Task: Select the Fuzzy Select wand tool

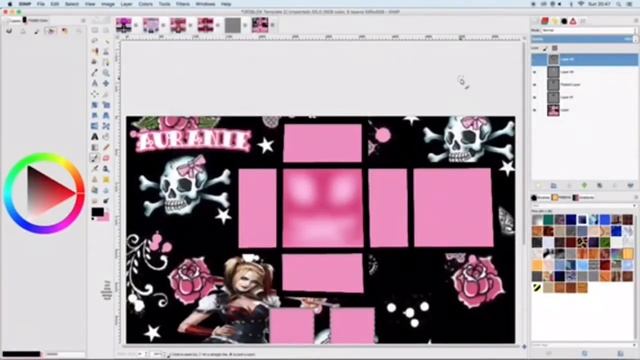Action: pyautogui.click(x=106, y=41)
